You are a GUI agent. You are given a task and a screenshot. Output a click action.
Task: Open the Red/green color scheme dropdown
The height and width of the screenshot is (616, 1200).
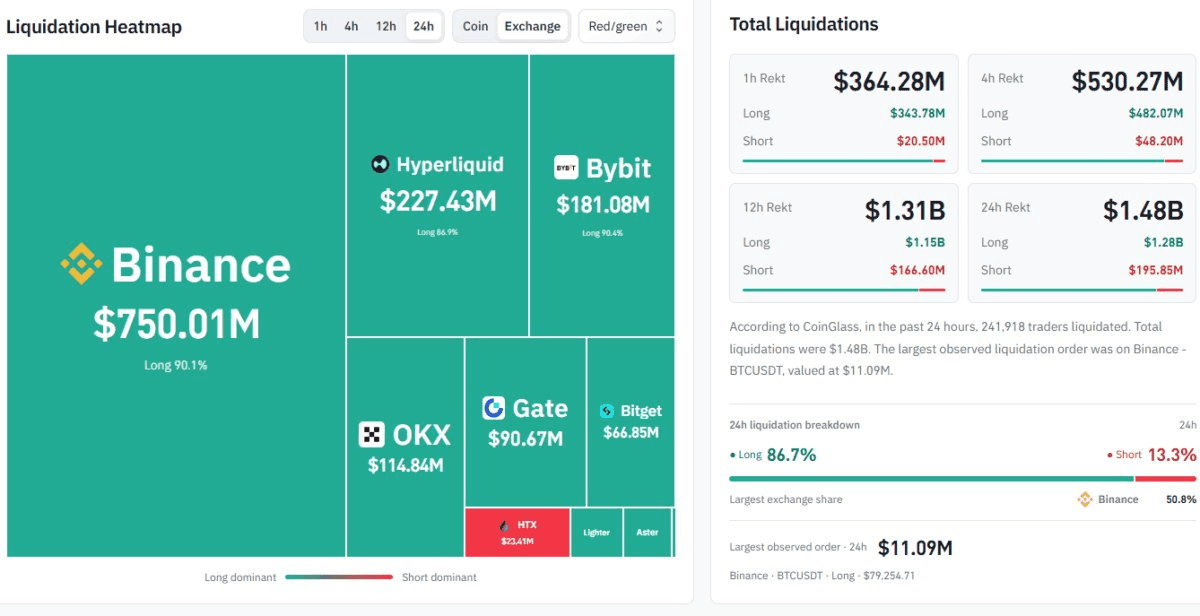tap(627, 26)
